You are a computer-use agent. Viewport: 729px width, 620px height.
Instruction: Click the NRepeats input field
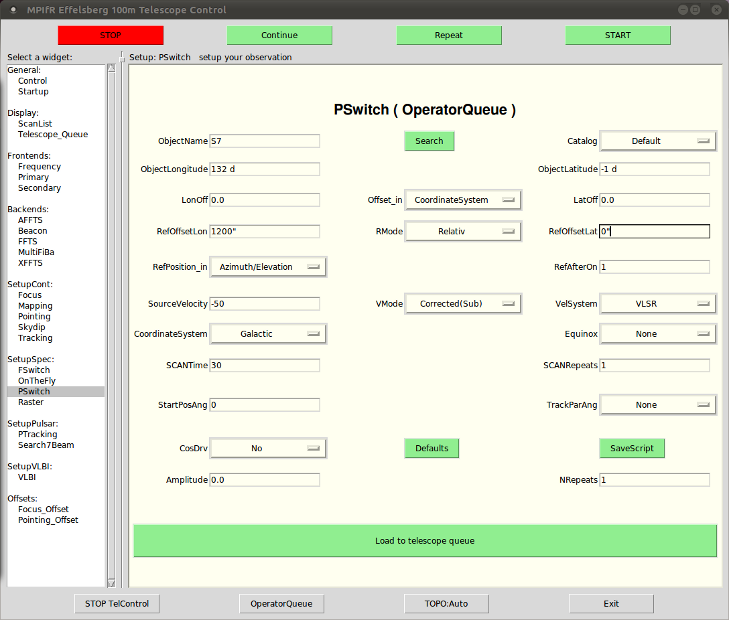click(655, 480)
